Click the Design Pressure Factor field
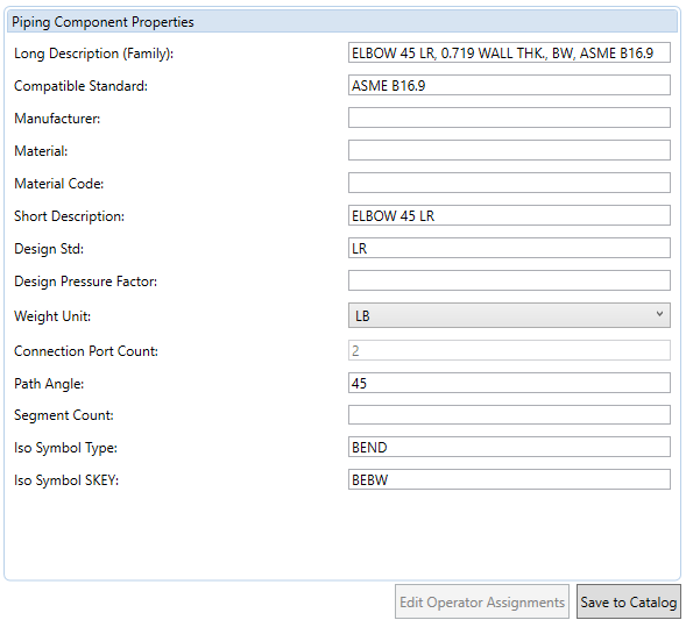Screen dimensions: 686x620 point(509,280)
